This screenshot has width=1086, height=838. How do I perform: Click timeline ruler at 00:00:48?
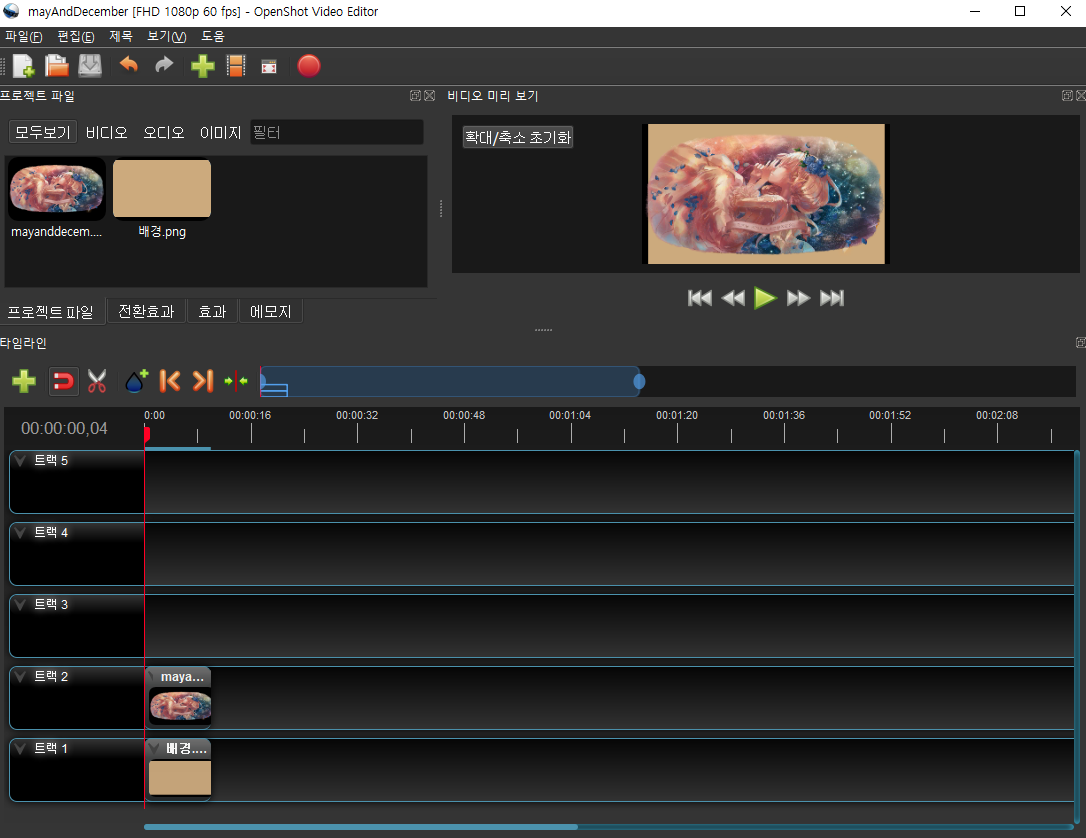pos(464,416)
